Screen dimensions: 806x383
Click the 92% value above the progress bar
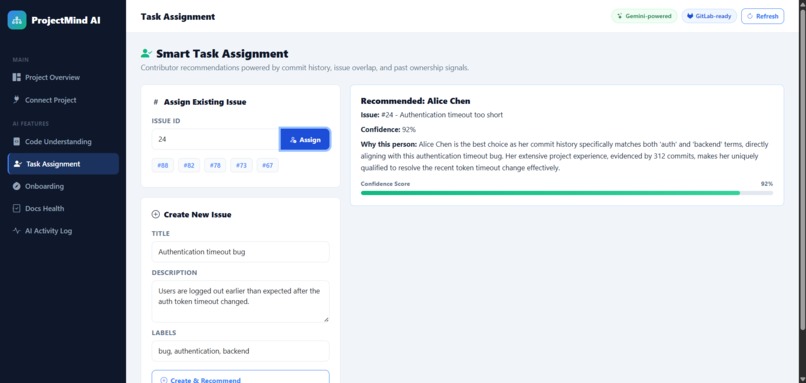click(766, 184)
